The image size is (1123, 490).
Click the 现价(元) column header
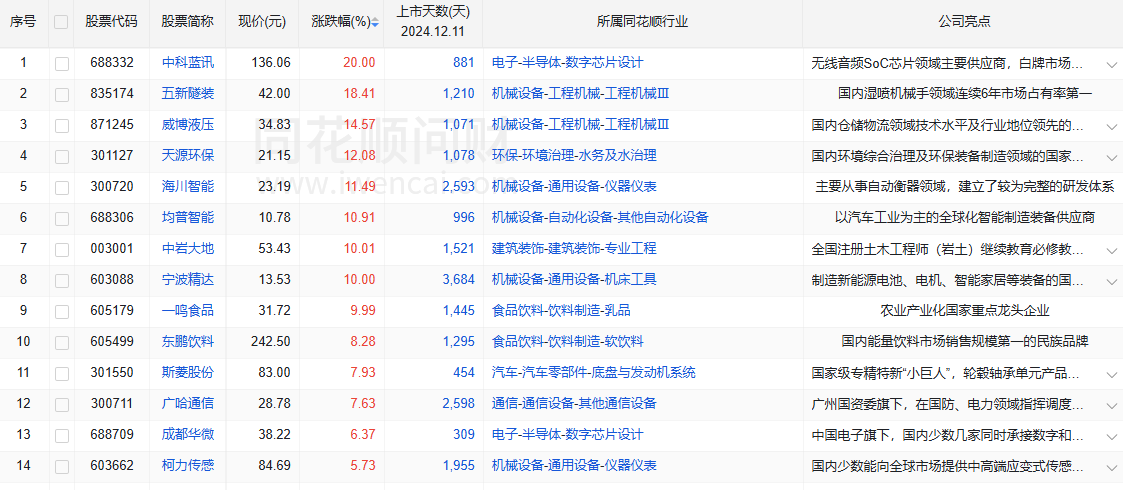pyautogui.click(x=262, y=22)
